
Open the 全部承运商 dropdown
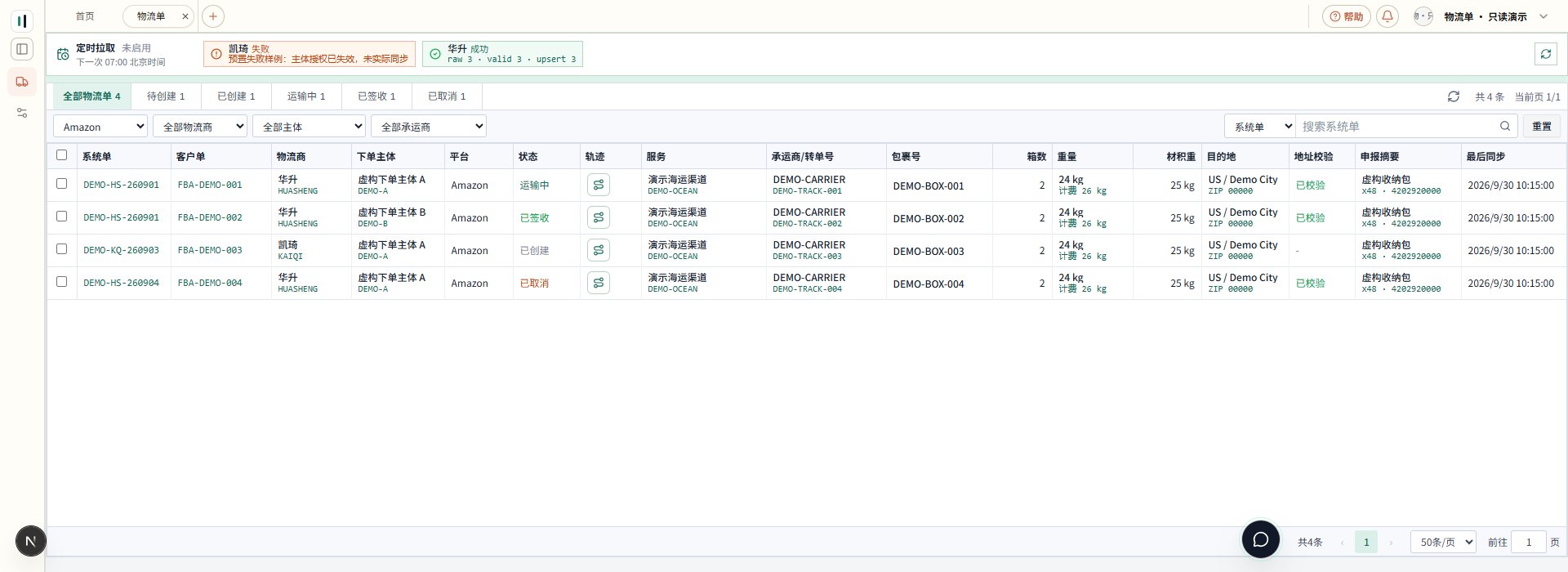tap(429, 127)
